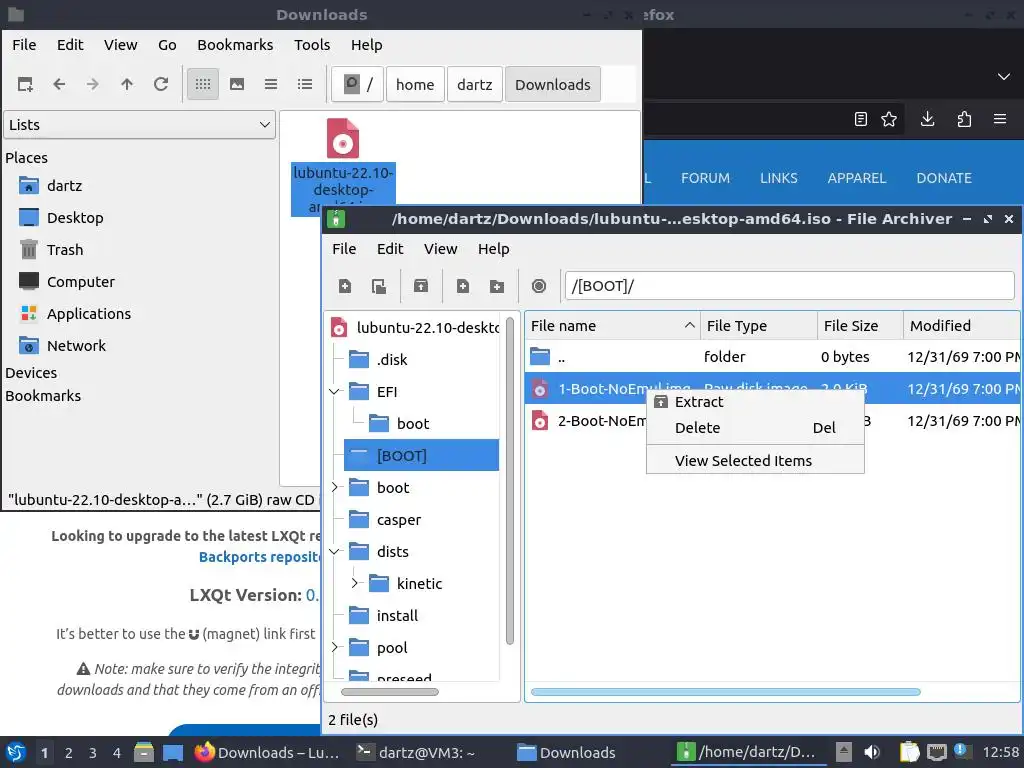This screenshot has height=768, width=1024.
Task: Click the Stop icon in File Archiver toolbar
Action: (539, 286)
